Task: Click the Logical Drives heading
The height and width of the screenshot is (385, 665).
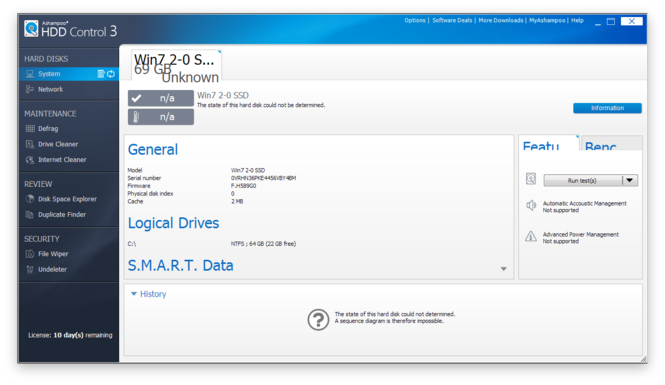Action: point(173,223)
